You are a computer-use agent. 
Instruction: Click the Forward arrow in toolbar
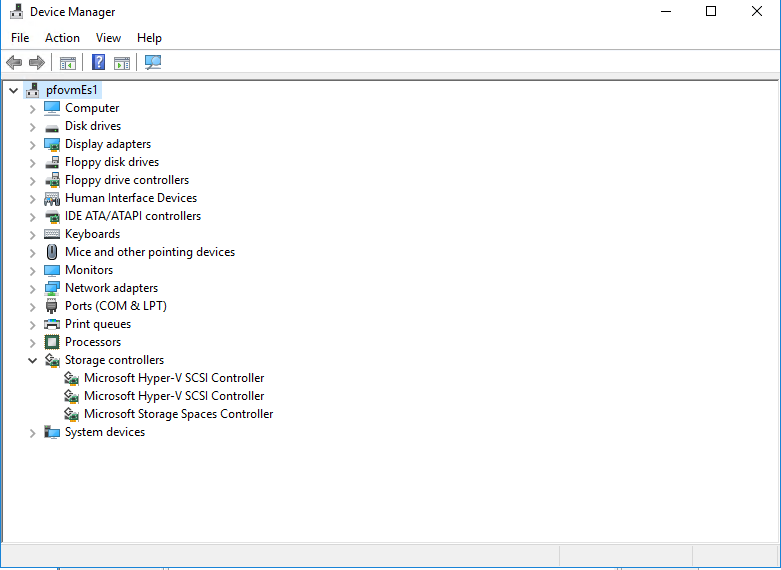(x=37, y=62)
